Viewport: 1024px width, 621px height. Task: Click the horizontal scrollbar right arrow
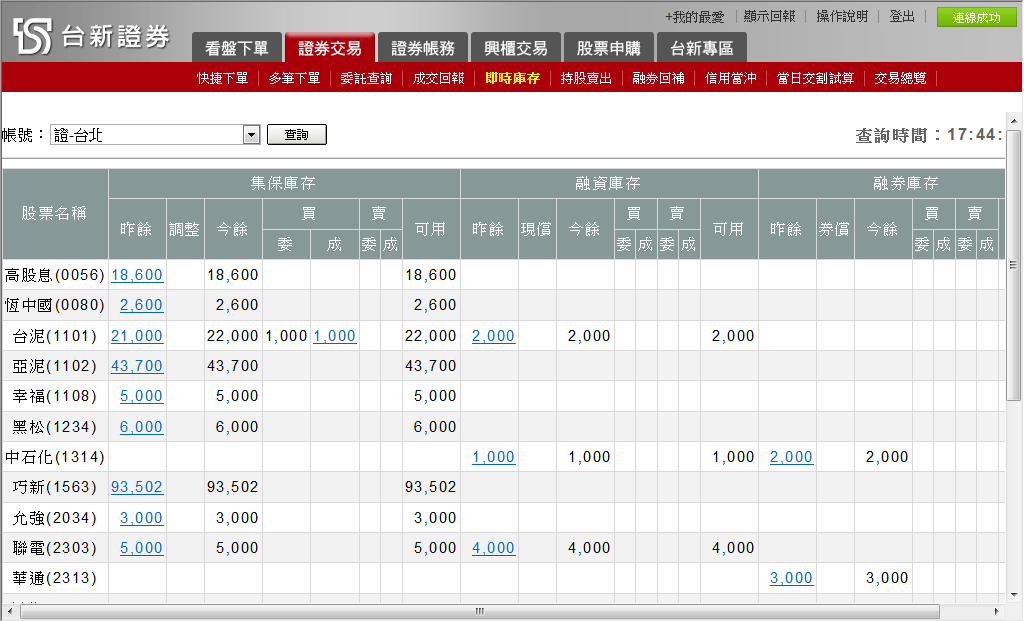tap(995, 611)
